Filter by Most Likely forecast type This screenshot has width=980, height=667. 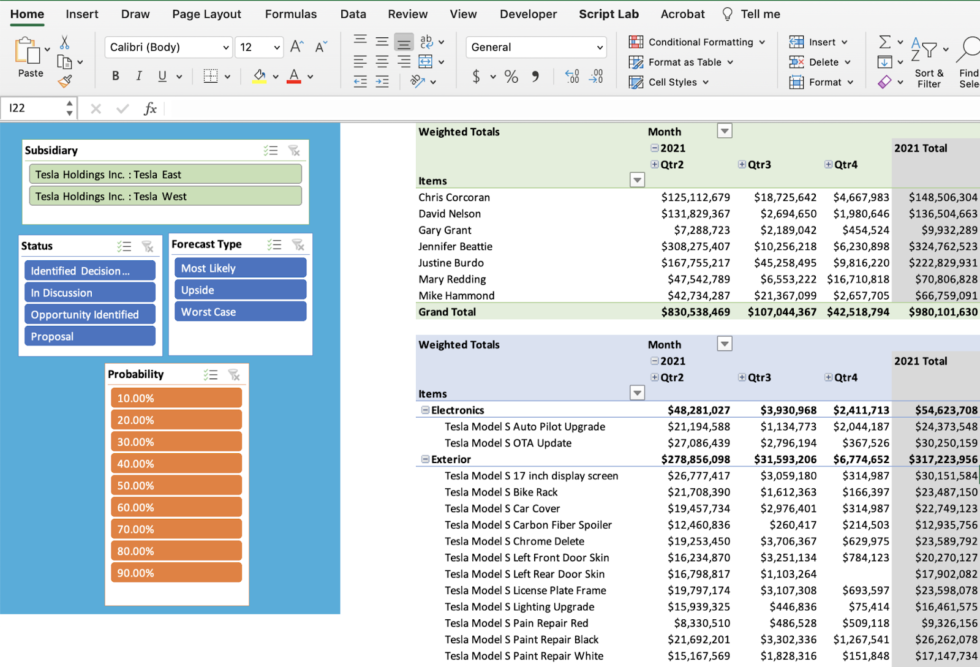click(240, 268)
